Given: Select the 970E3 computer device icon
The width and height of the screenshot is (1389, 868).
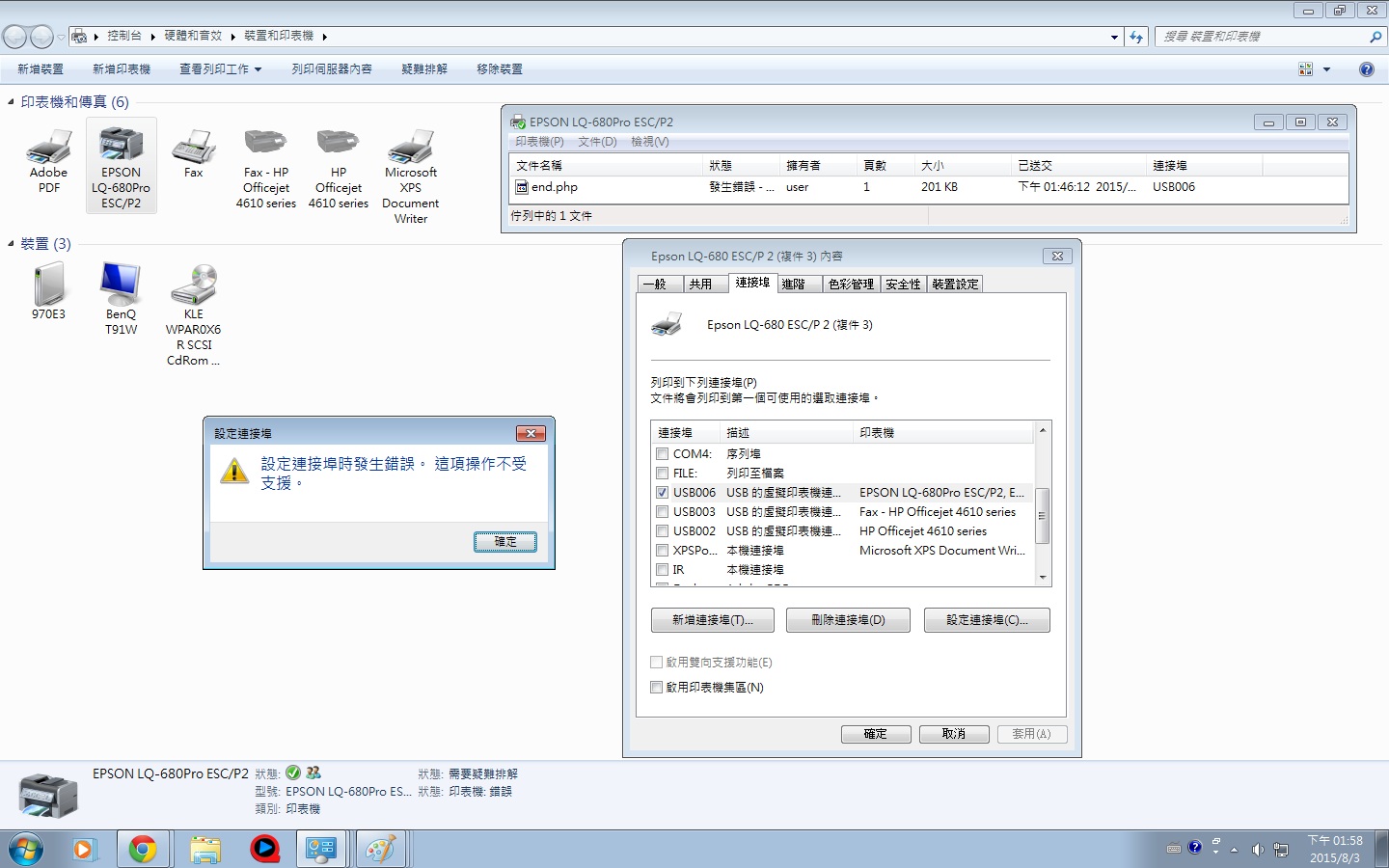Looking at the screenshot, I should (x=48, y=285).
